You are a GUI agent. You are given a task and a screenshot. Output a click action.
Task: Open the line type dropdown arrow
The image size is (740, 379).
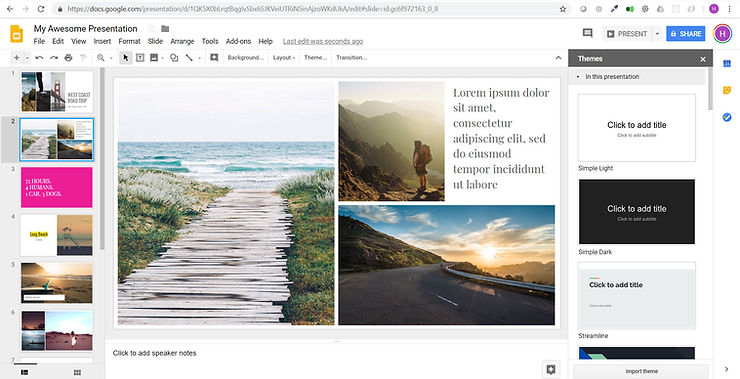[199, 58]
